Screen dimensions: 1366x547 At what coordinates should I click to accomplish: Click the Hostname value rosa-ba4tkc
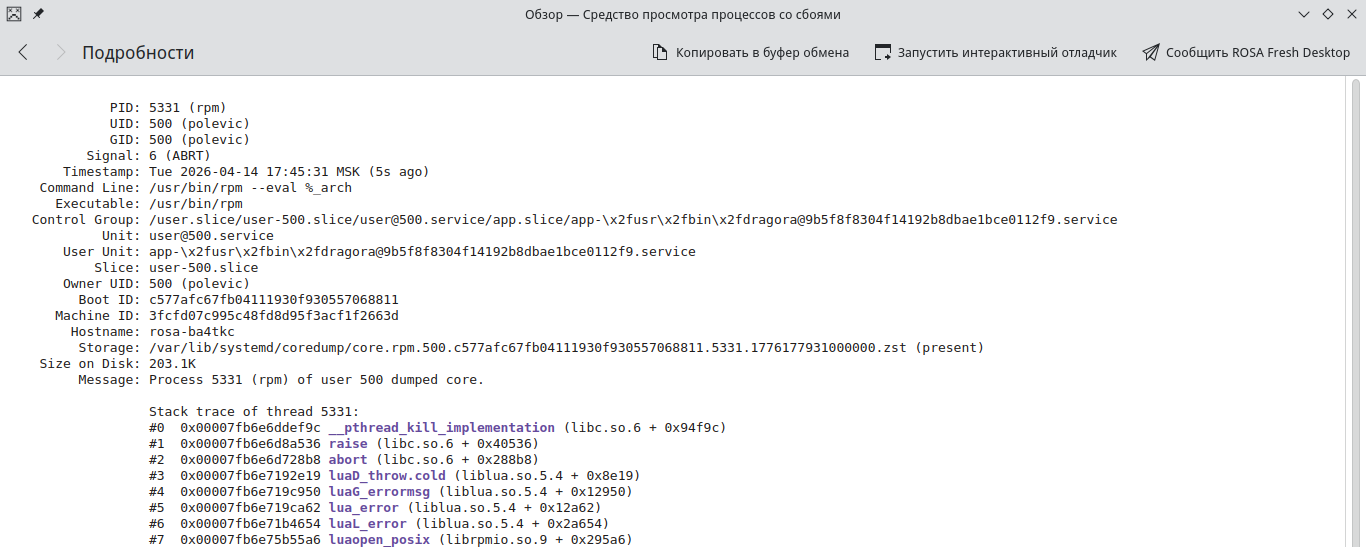[x=192, y=331]
